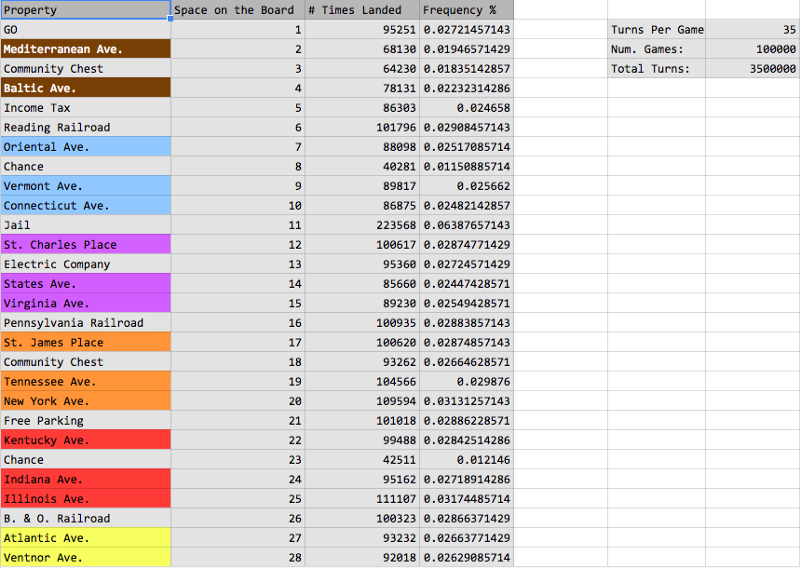The height and width of the screenshot is (568, 800).
Task: Select the Virginia Ave. cell
Action: click(x=86, y=303)
